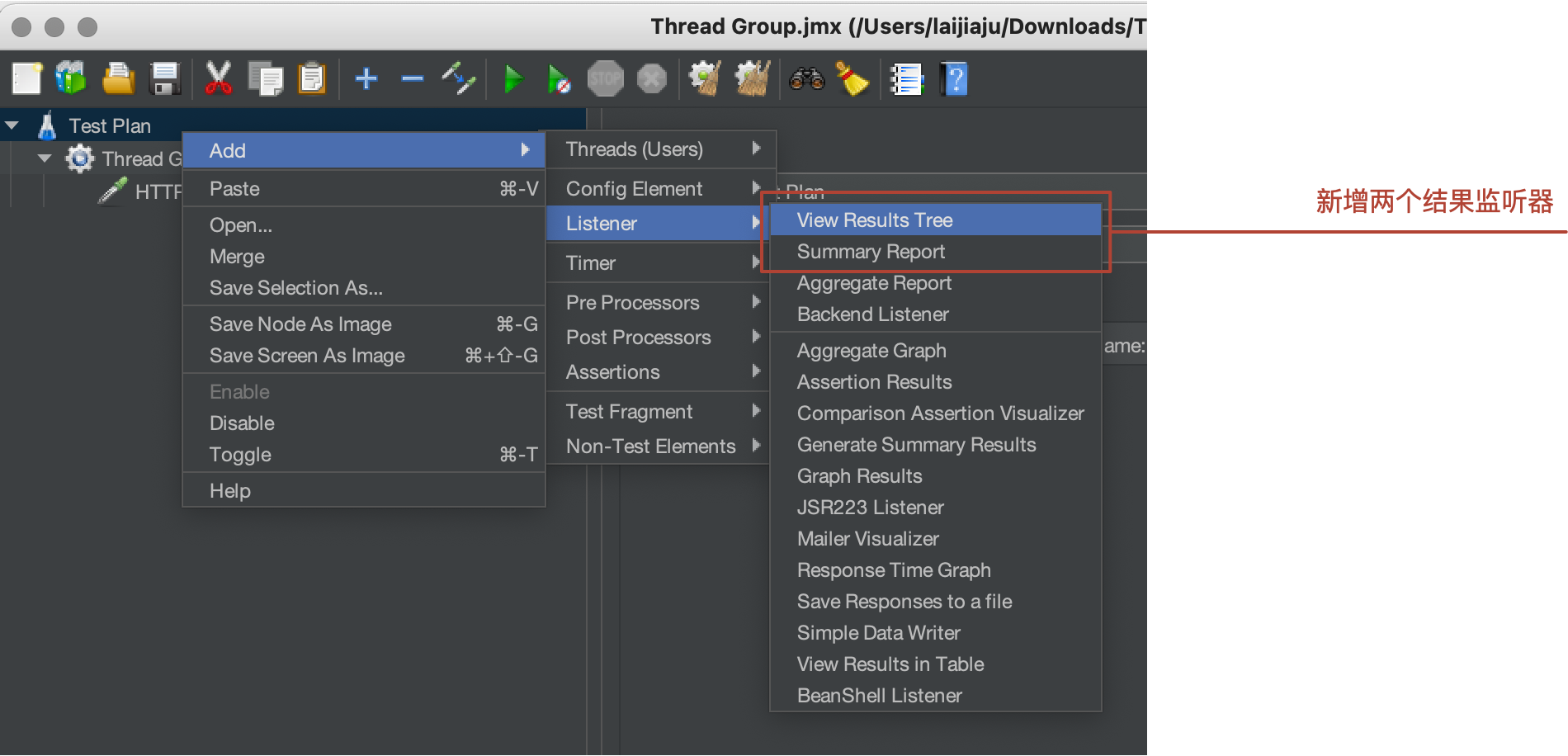Cut the selected element

pos(218,78)
